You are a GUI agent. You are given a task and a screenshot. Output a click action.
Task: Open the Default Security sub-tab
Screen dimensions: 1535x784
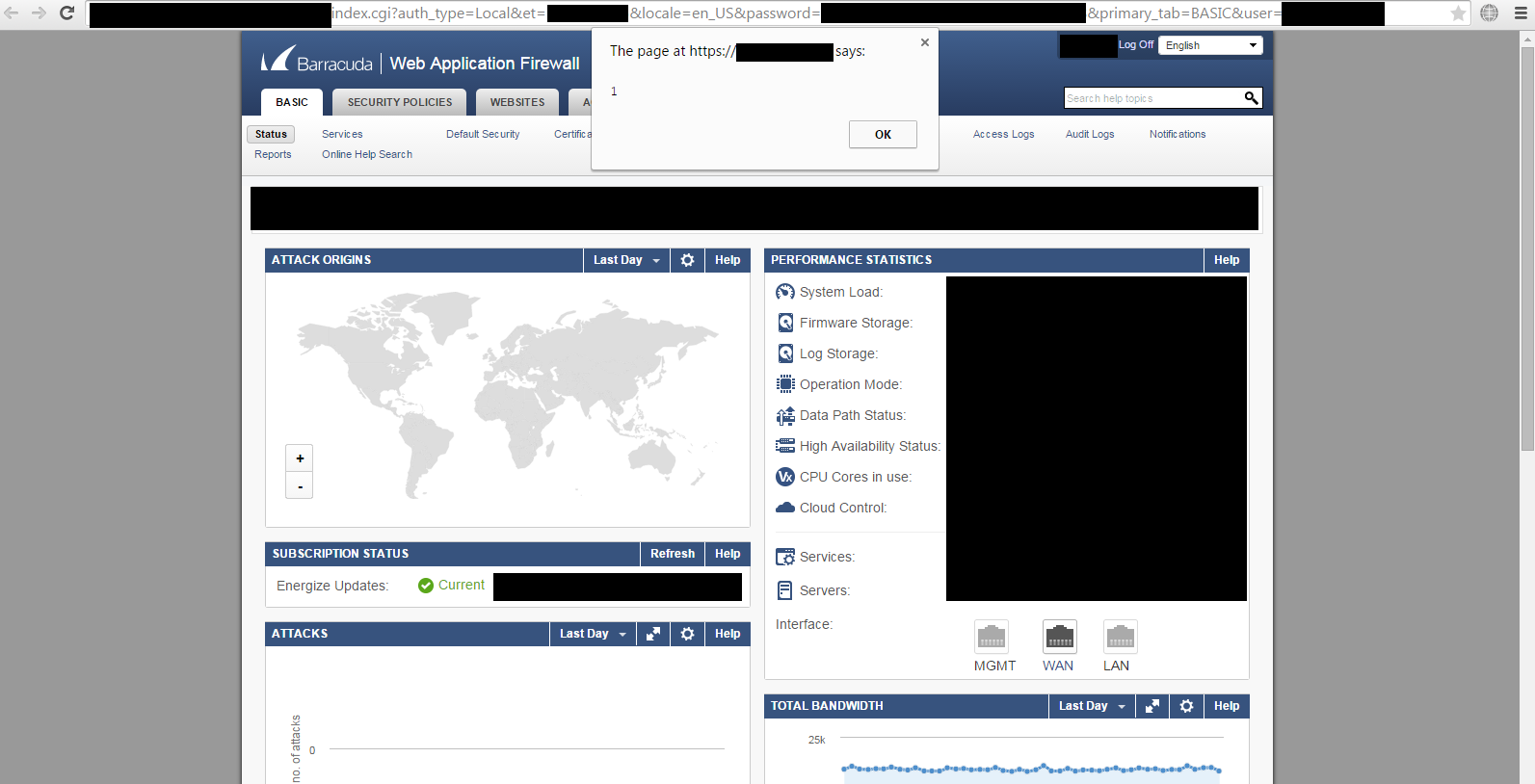483,134
